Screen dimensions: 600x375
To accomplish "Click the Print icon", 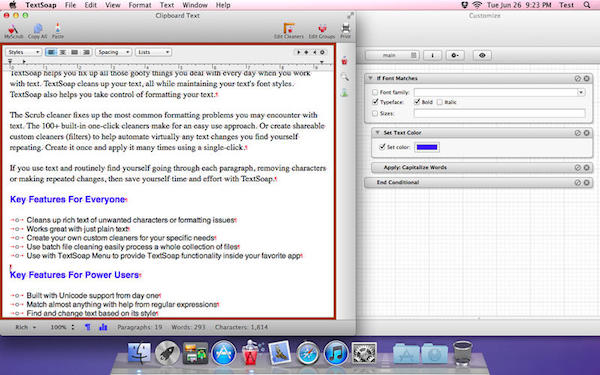I will 346,31.
